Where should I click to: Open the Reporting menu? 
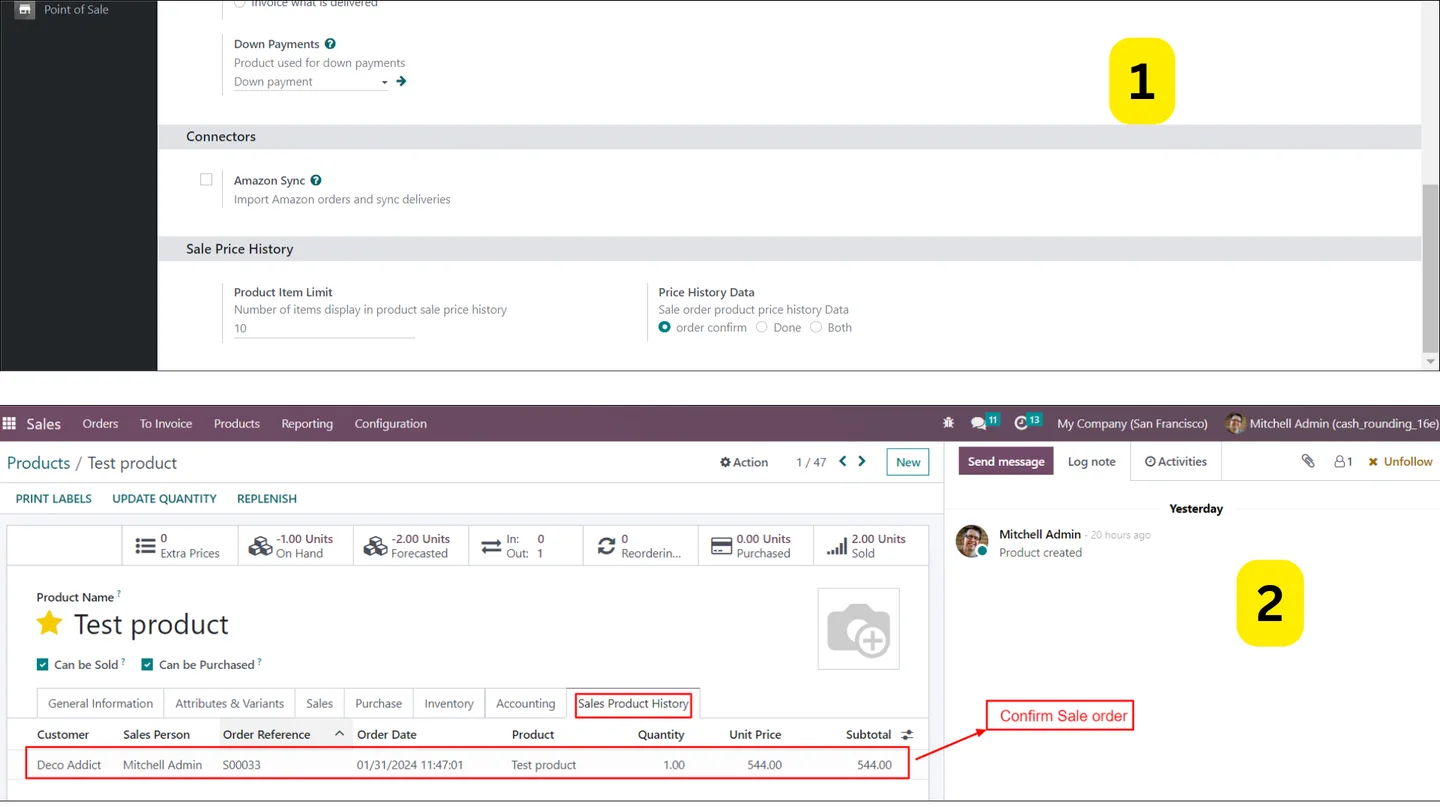pos(307,424)
